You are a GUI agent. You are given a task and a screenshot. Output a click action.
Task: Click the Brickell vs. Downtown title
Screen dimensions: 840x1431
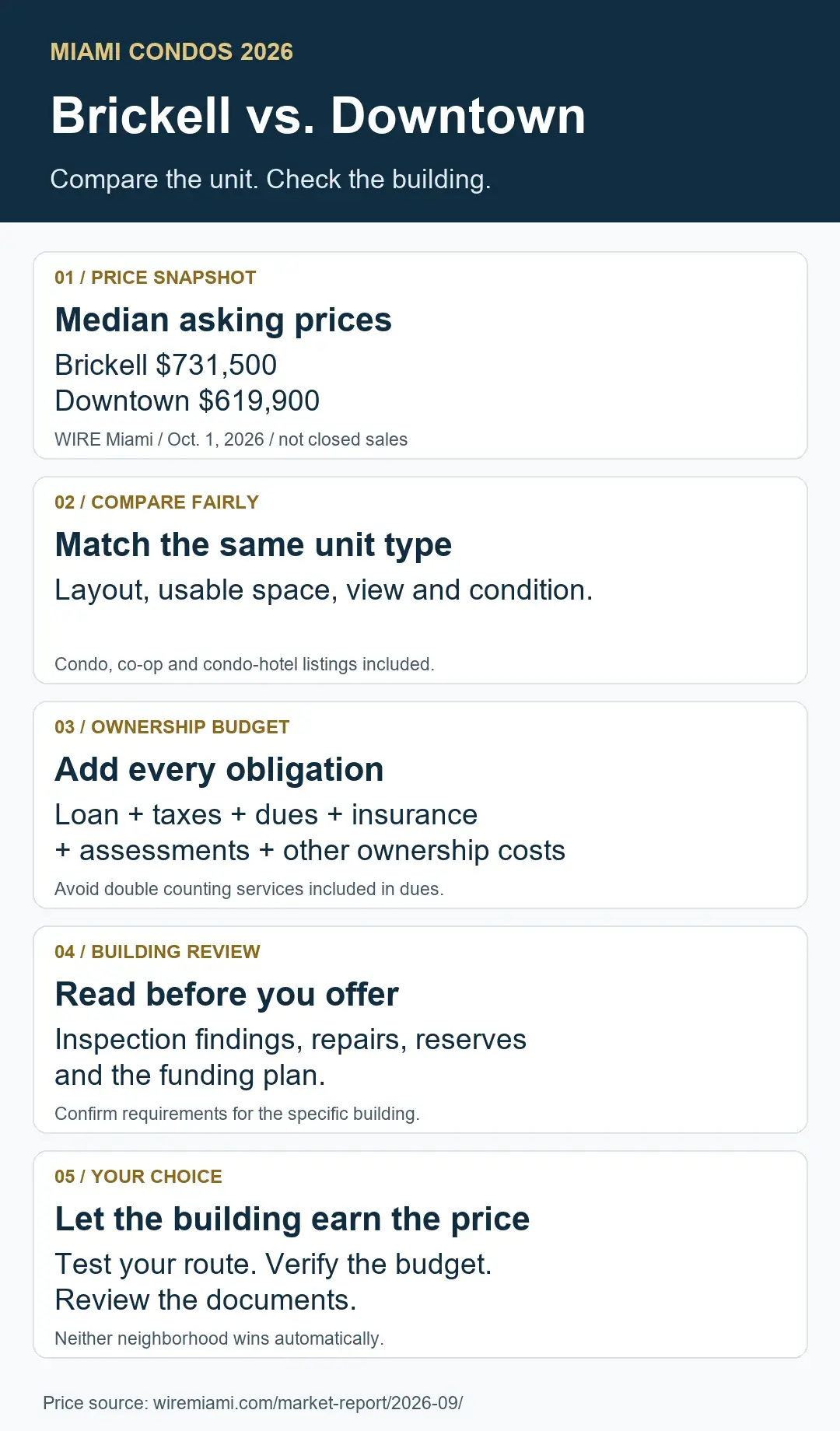point(318,116)
